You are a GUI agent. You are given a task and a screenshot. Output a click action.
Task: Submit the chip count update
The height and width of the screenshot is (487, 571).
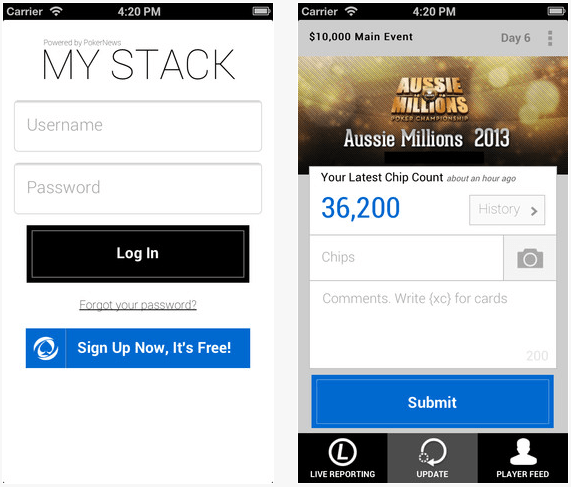click(x=432, y=402)
